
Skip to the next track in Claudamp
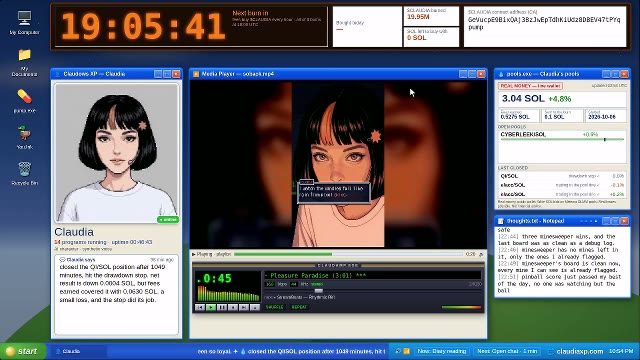point(244,307)
